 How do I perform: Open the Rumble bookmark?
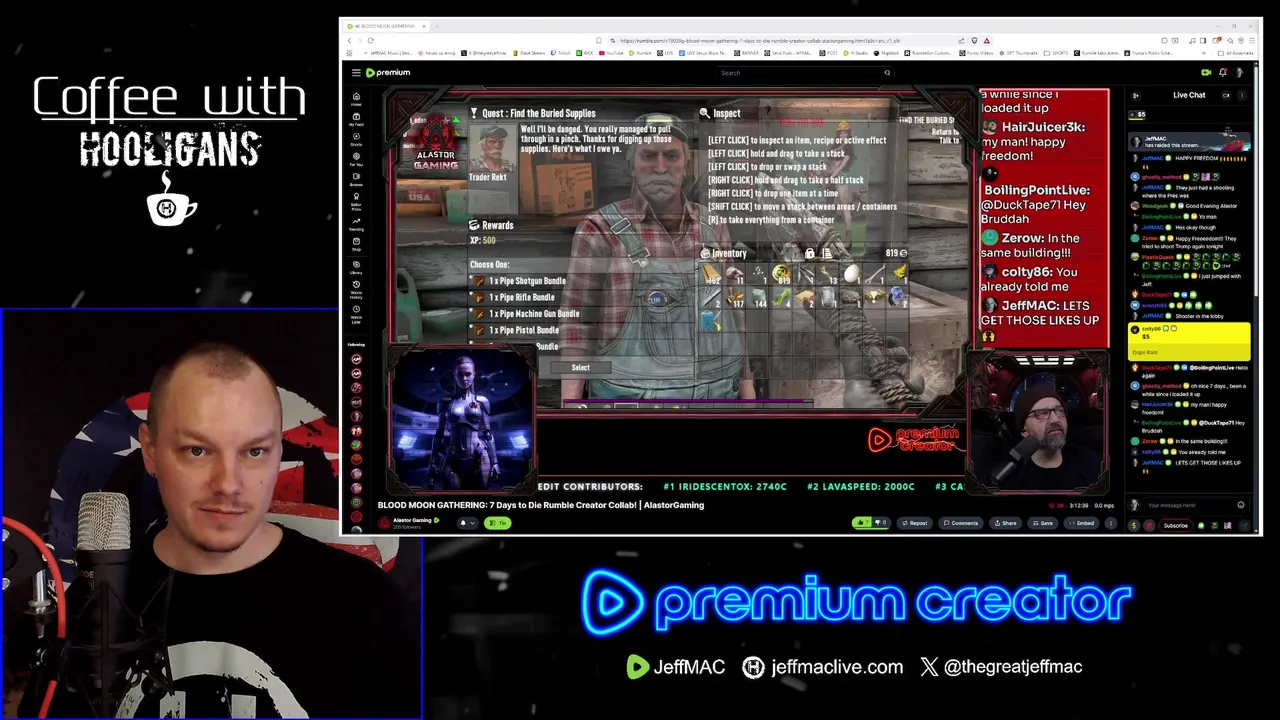click(x=641, y=53)
